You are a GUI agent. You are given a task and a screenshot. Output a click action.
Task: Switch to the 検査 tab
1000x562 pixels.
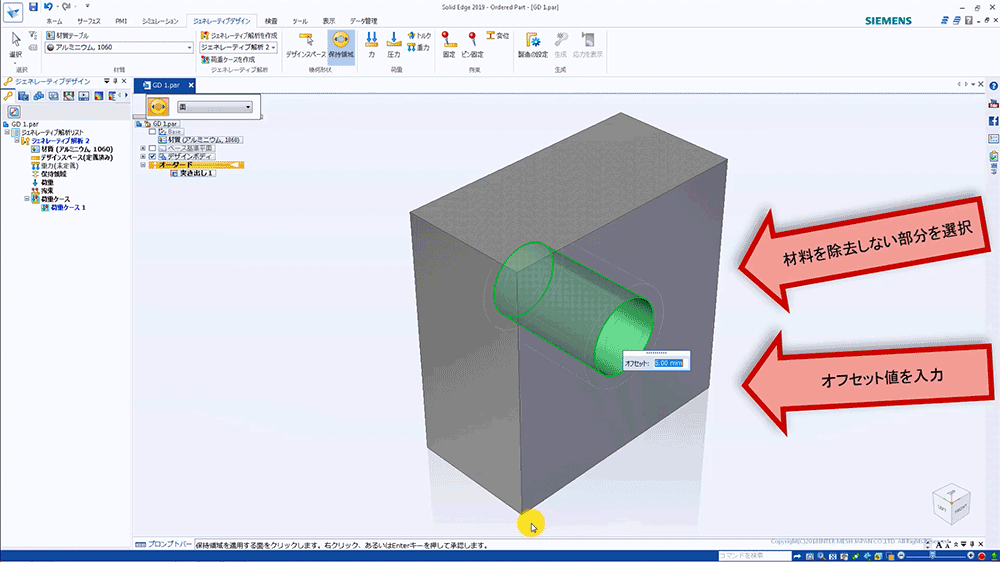point(271,21)
